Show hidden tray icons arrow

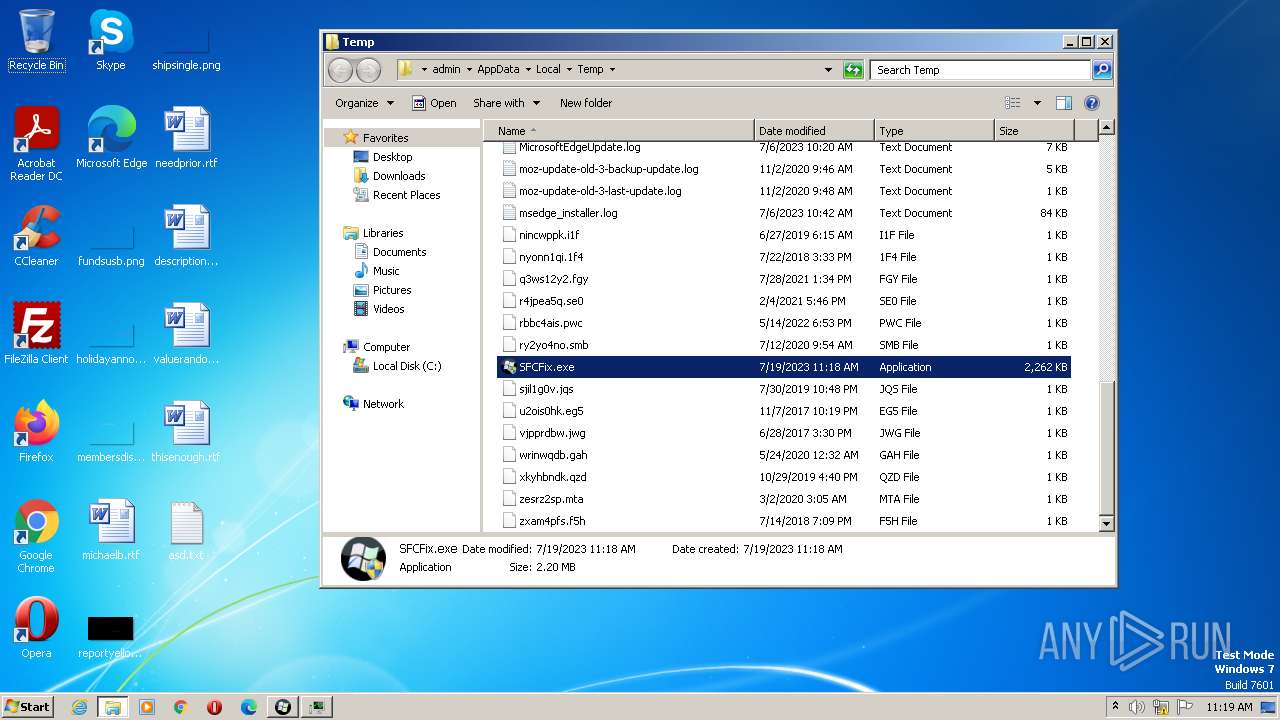point(1115,707)
